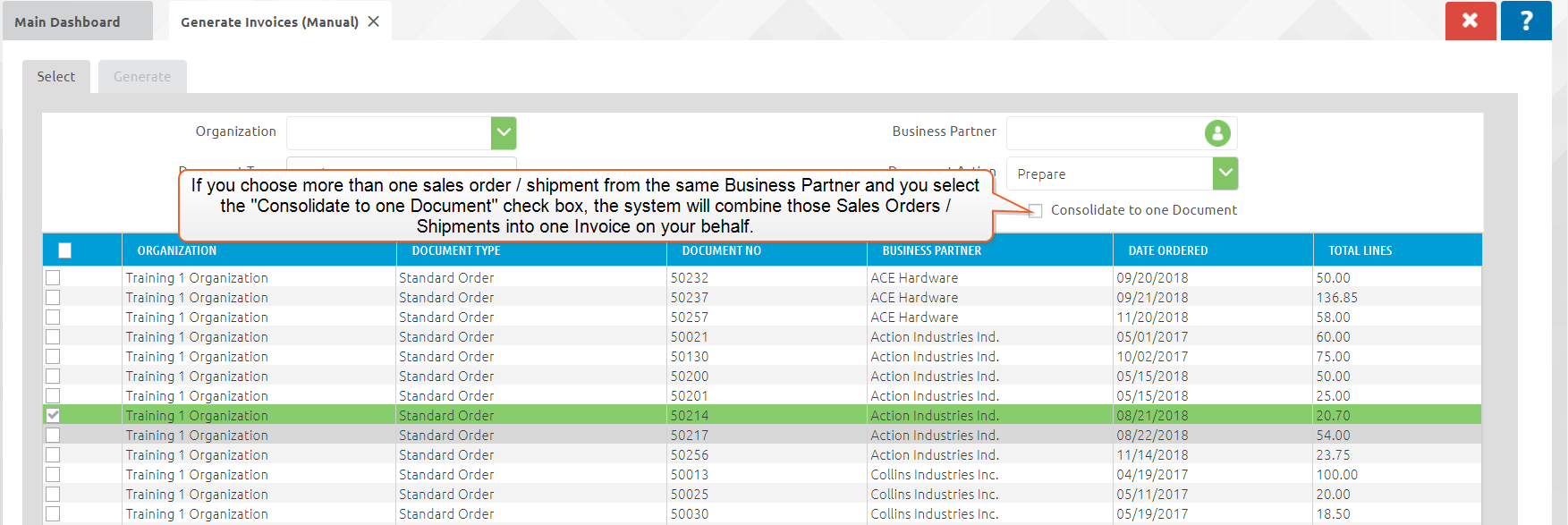The height and width of the screenshot is (525, 1568).
Task: Open help with the question mark icon
Action: (x=1526, y=21)
